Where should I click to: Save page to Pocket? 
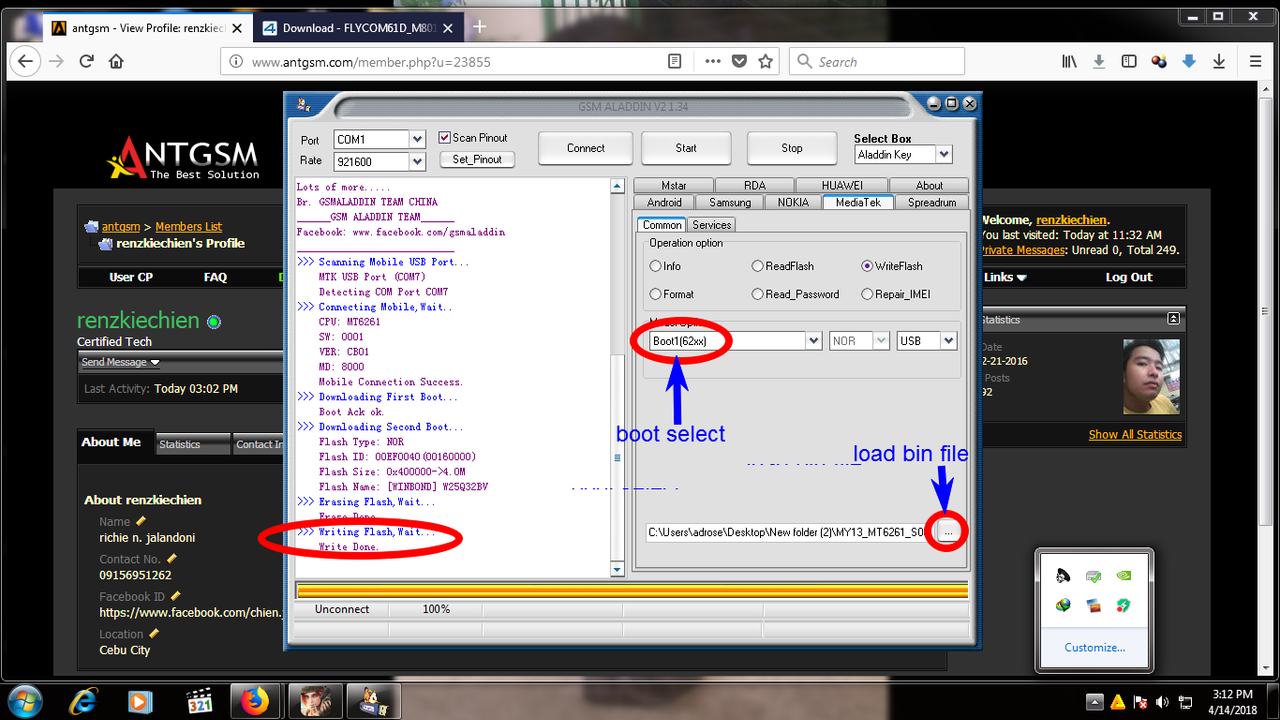739,61
